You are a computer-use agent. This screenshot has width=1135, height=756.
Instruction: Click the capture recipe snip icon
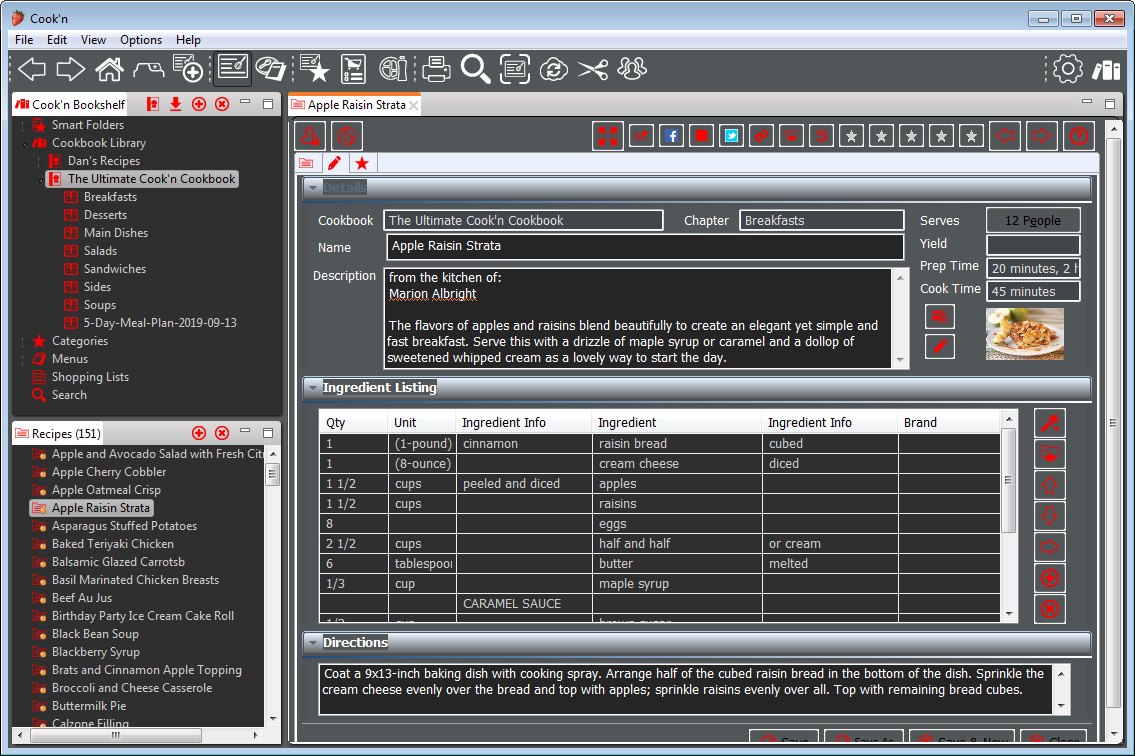515,69
